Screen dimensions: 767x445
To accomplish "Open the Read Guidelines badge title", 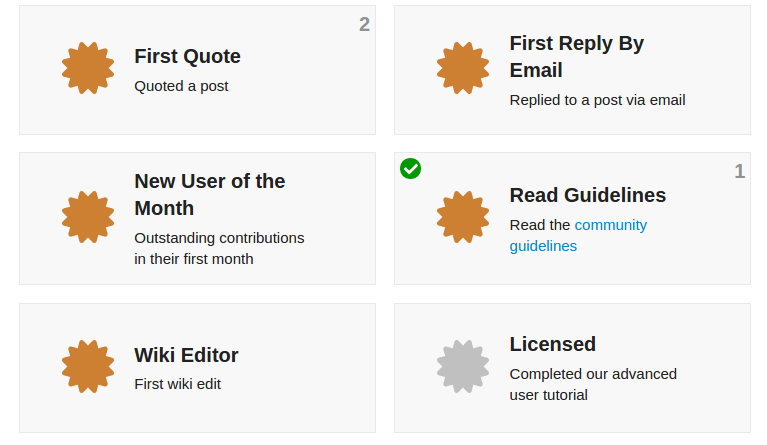I will (588, 195).
